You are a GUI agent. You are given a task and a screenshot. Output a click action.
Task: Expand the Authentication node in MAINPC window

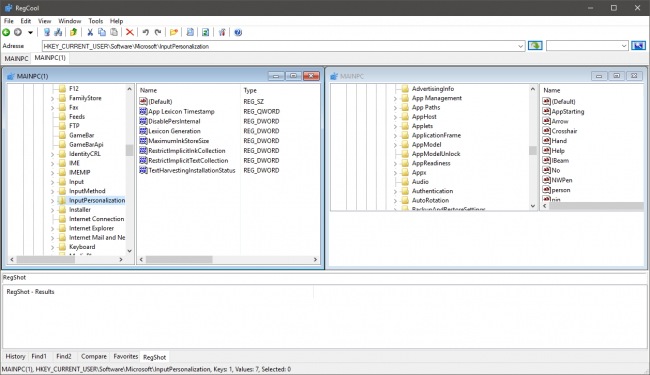click(x=395, y=191)
